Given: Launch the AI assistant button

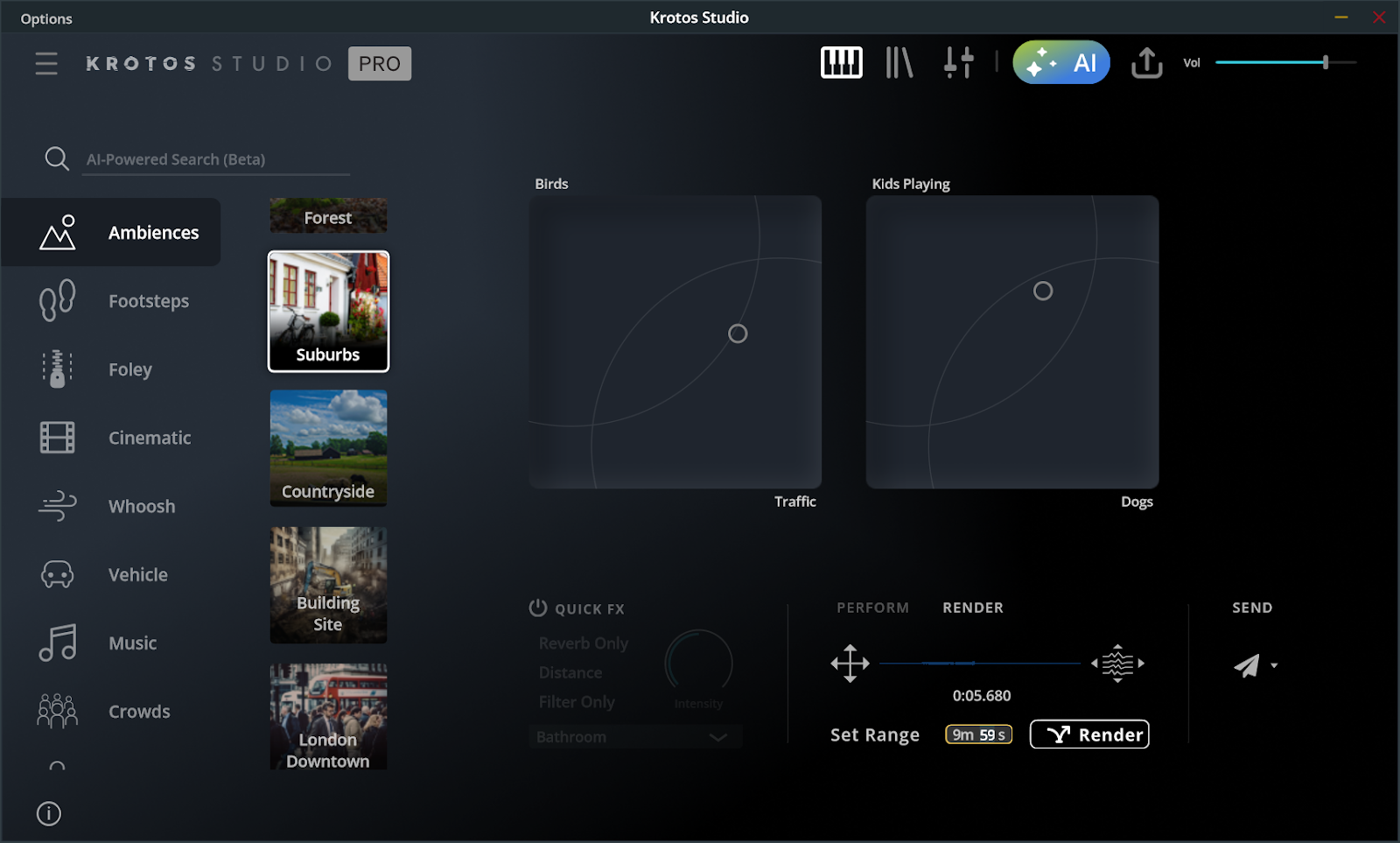Looking at the screenshot, I should (x=1061, y=62).
